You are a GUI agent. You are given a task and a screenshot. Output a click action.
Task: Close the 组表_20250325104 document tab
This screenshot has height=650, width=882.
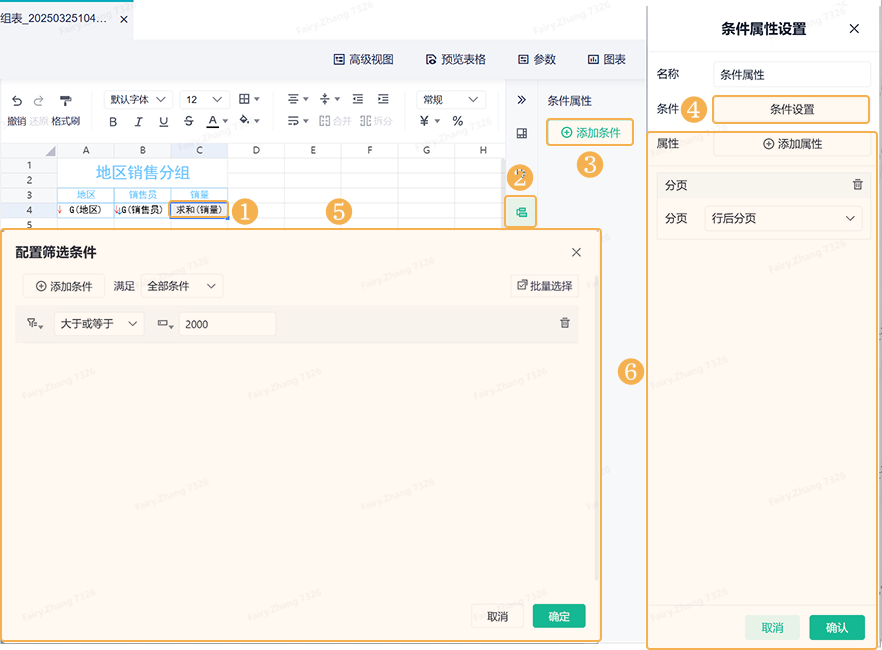124,20
